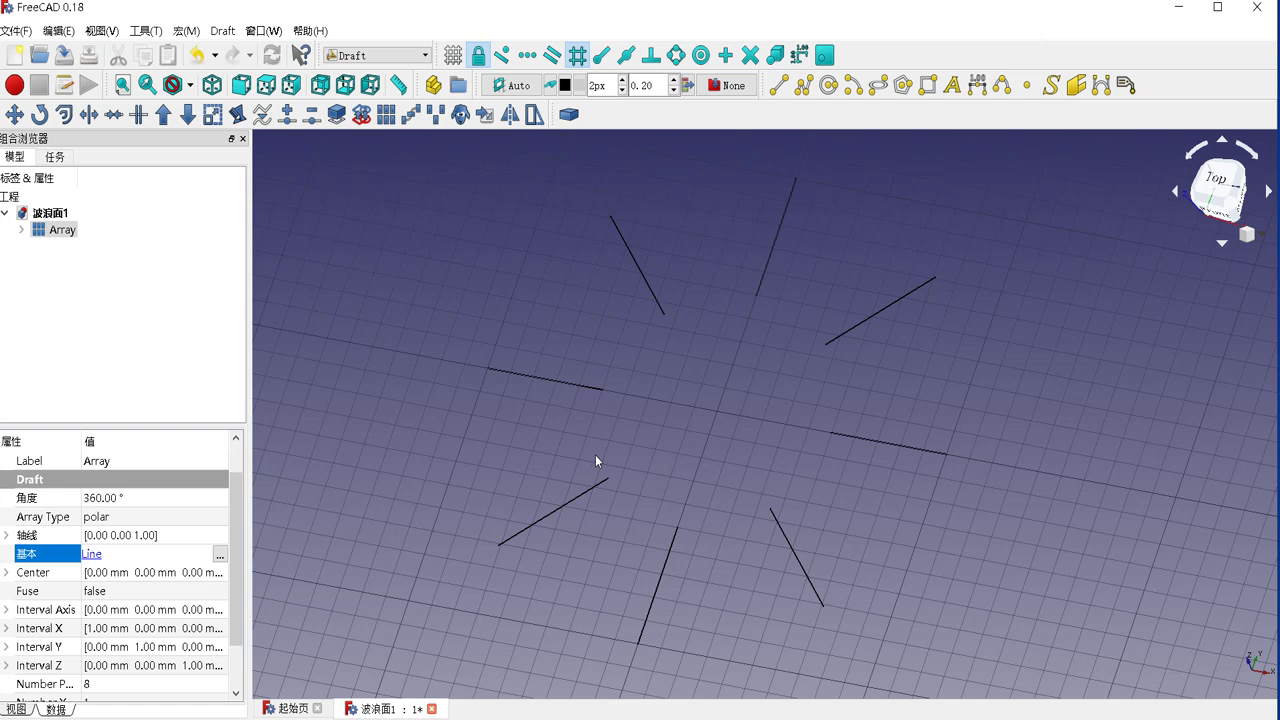Open the draw style dropdown arrow
This screenshot has width=1280, height=720.
point(190,85)
